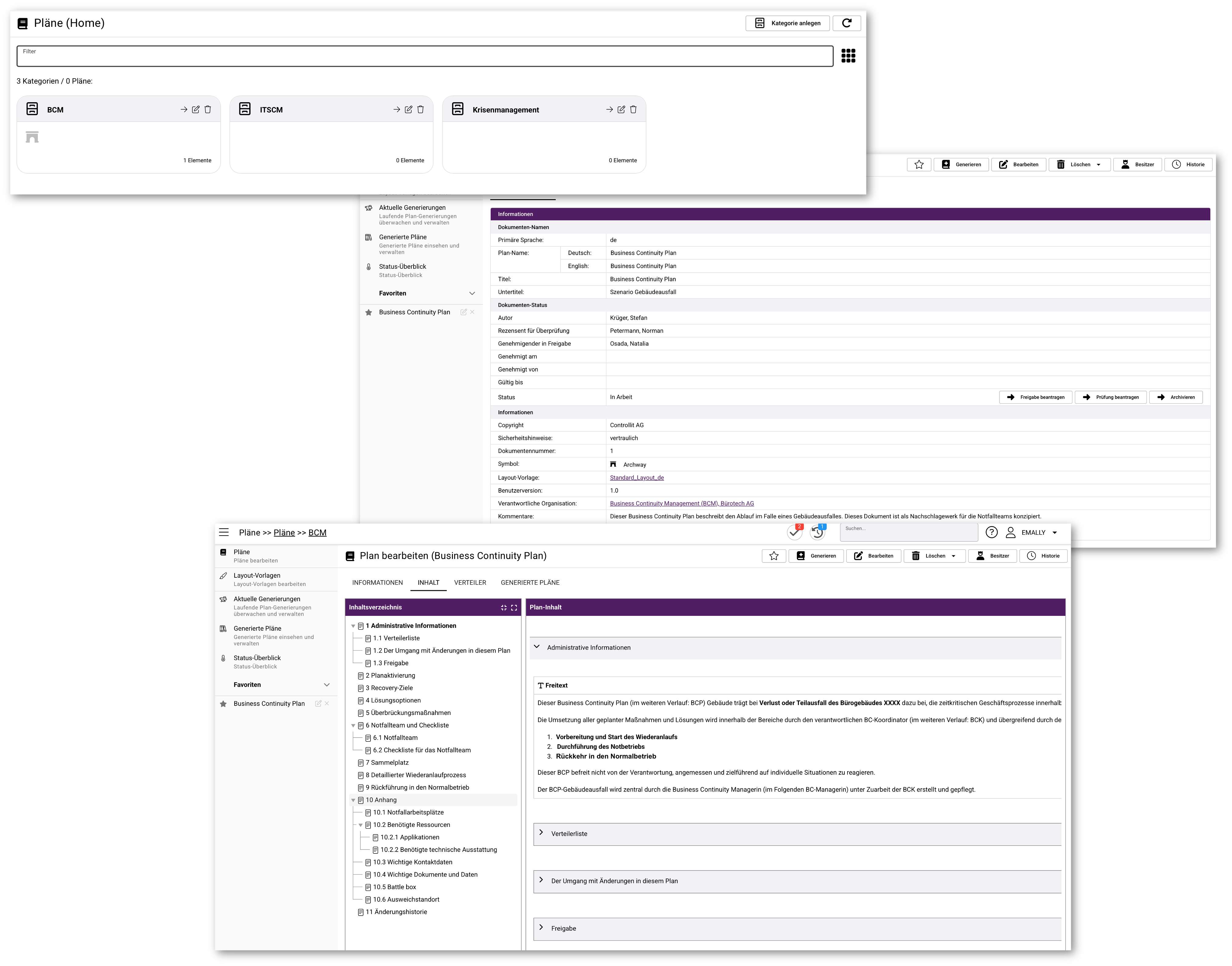Switch to the VERTEILER tab
Image resolution: width=1232 pixels, height=966 pixels.
tap(470, 583)
